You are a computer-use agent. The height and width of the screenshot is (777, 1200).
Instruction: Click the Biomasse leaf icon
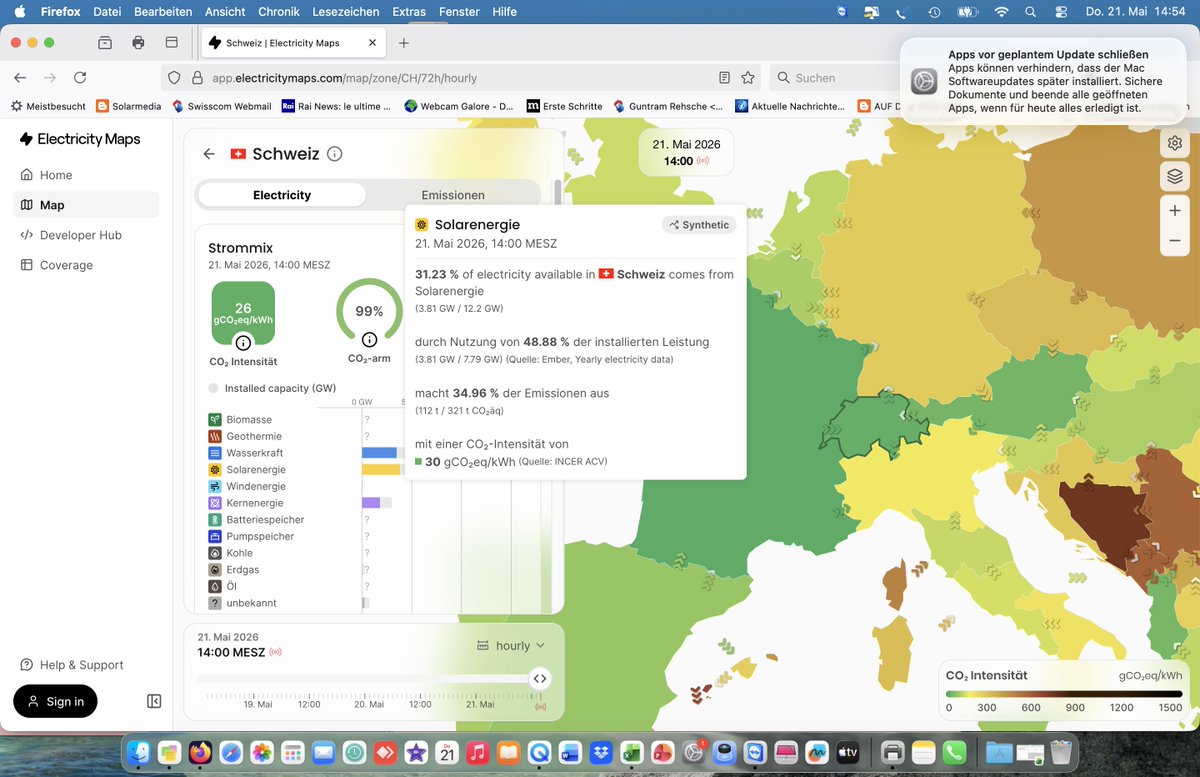click(x=215, y=419)
